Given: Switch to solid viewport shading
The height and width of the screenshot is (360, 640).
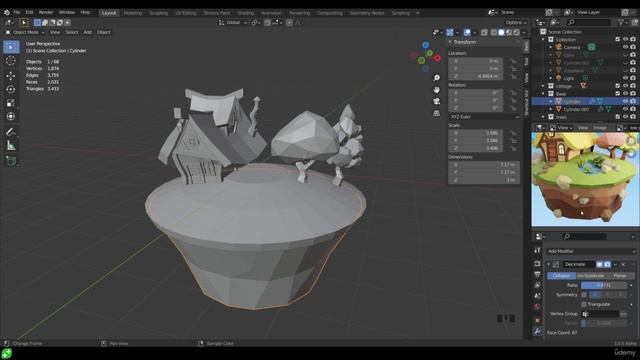Looking at the screenshot, I should 501,32.
